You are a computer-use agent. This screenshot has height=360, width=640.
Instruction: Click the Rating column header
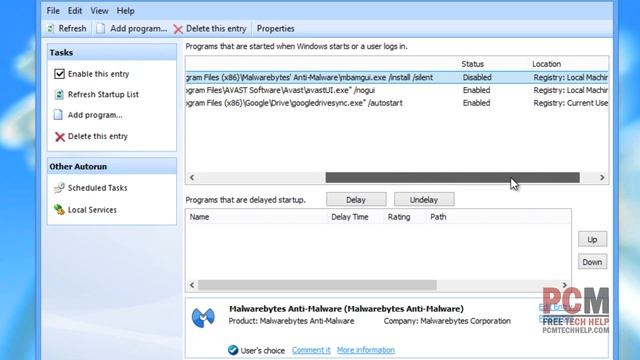pyautogui.click(x=399, y=217)
